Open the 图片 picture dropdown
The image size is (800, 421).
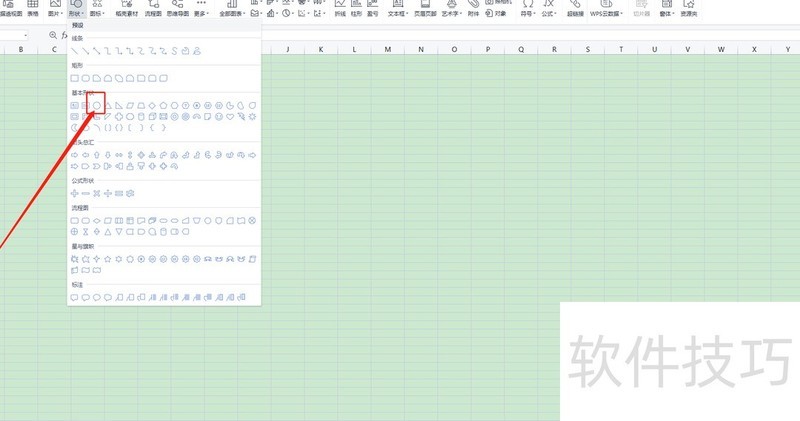coord(56,9)
